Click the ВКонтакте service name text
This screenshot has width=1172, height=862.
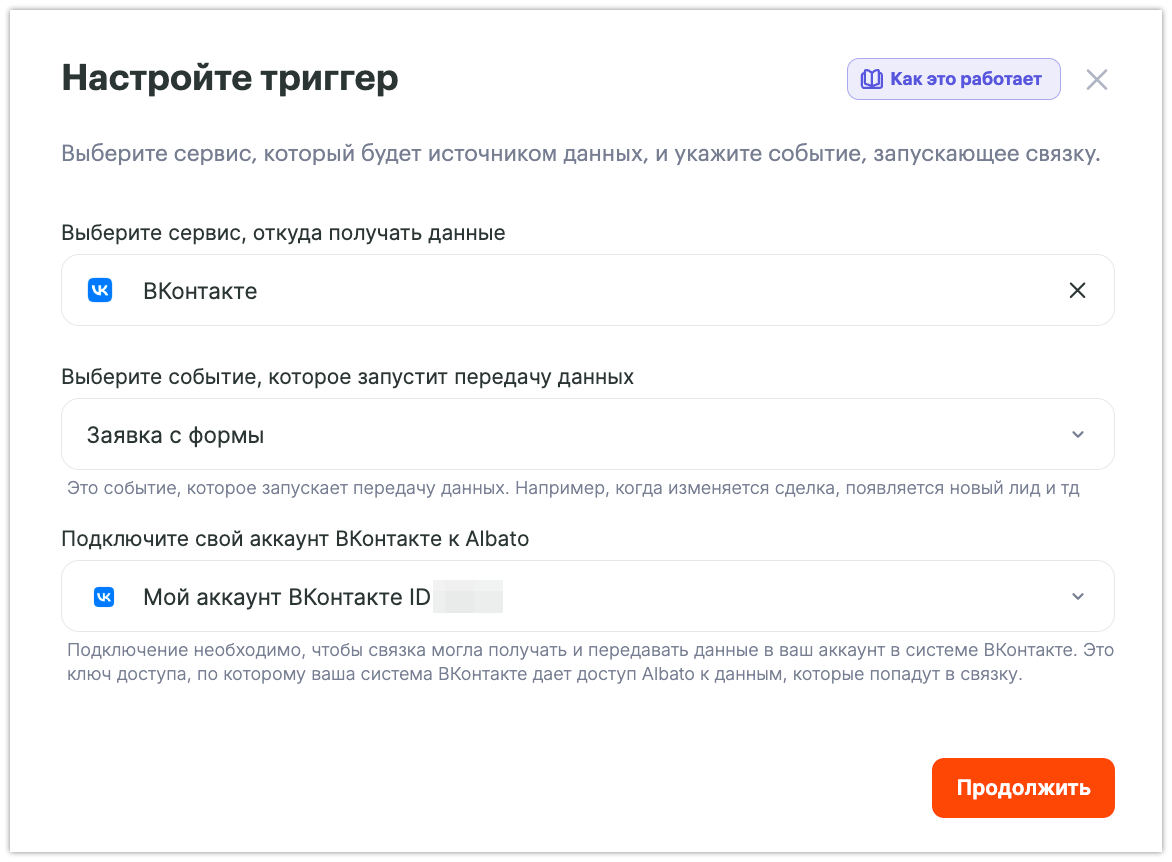200,291
